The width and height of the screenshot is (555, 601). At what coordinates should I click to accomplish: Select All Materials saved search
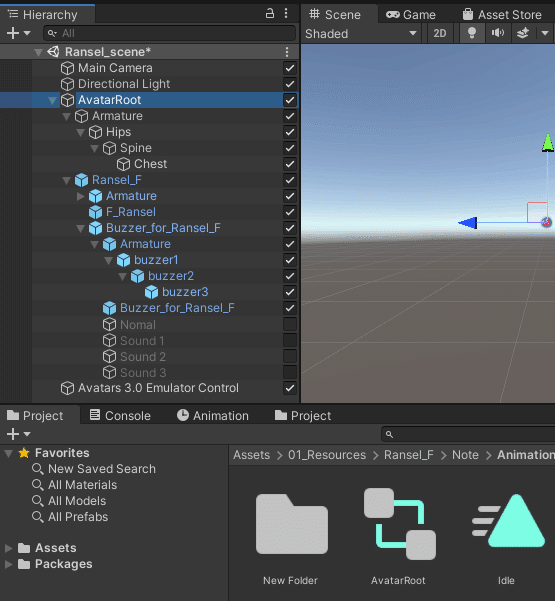(x=82, y=485)
